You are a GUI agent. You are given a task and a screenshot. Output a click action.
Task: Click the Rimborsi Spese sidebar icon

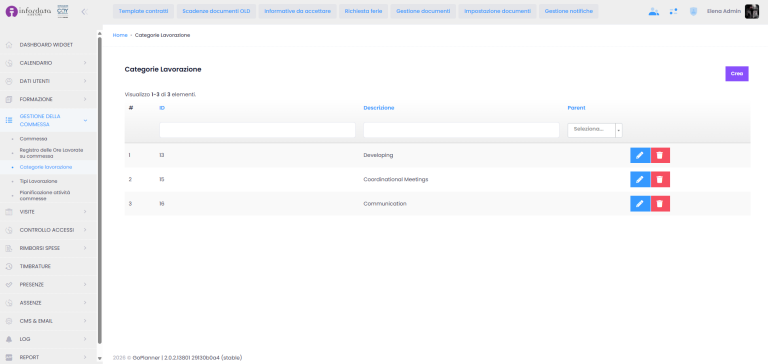9,248
